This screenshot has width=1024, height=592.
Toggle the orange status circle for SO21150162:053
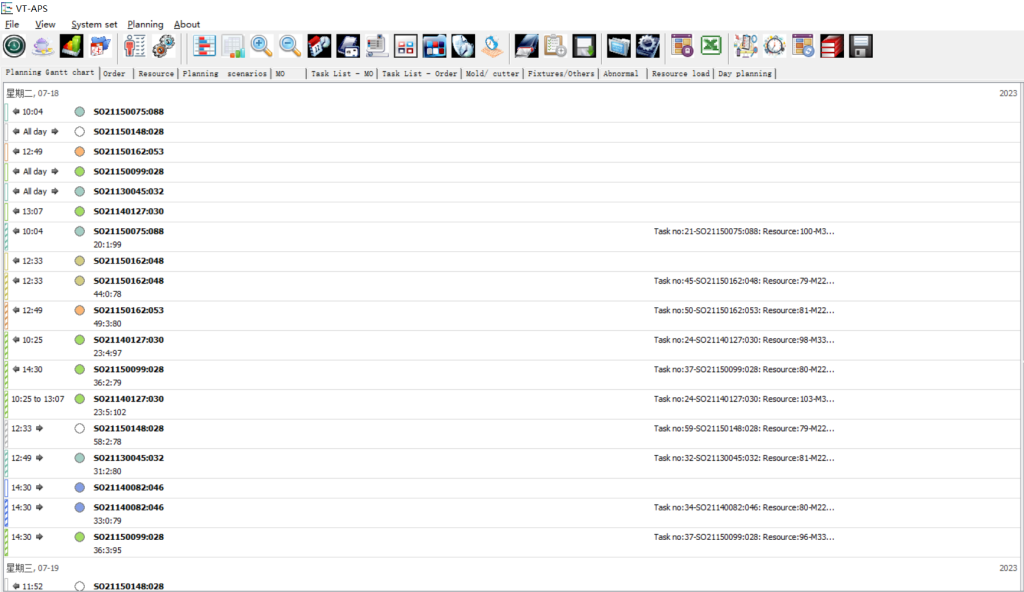80,151
